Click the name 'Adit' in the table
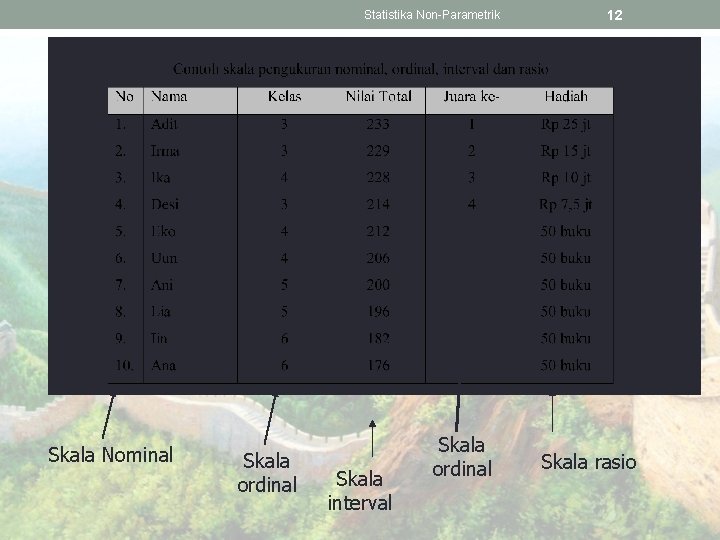 click(x=164, y=124)
